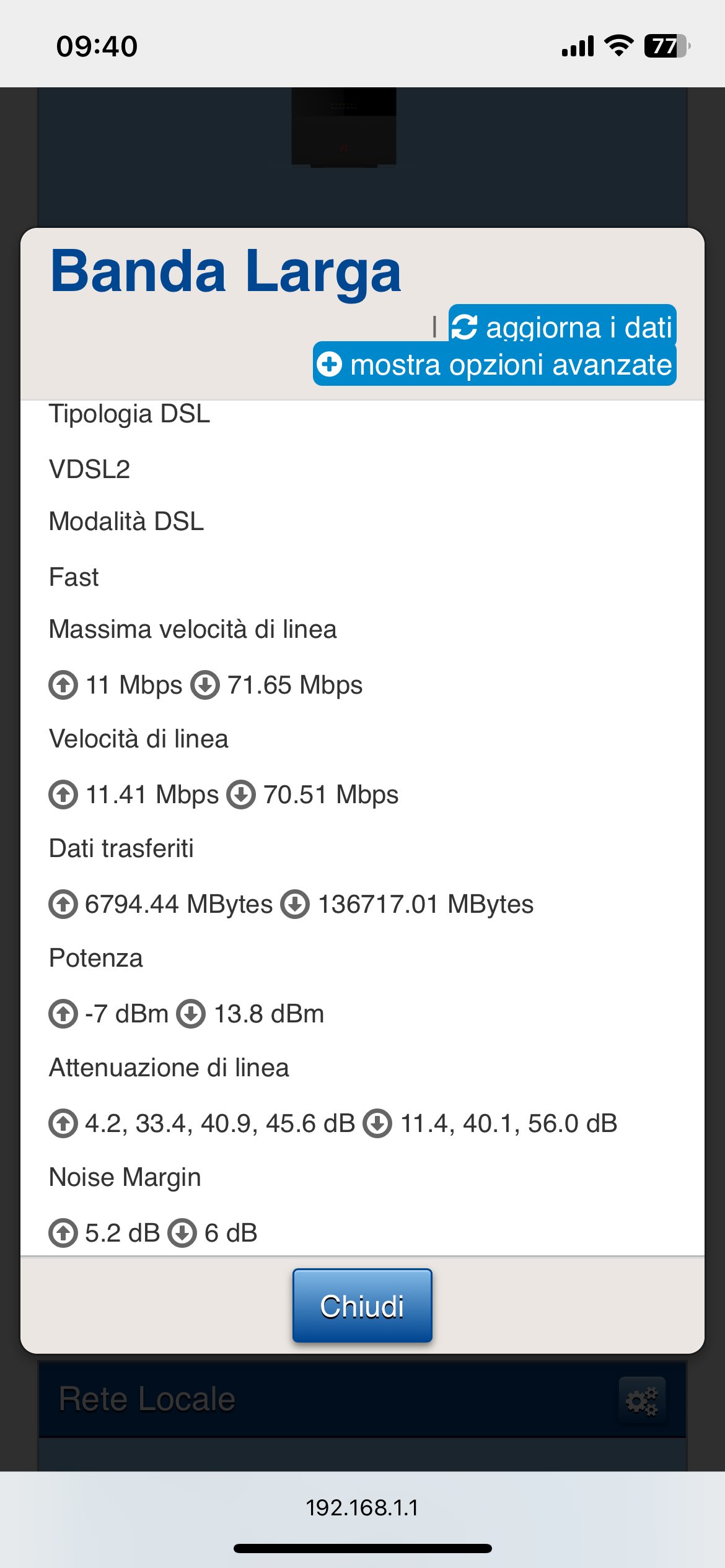Tap the router device image

pos(344,127)
